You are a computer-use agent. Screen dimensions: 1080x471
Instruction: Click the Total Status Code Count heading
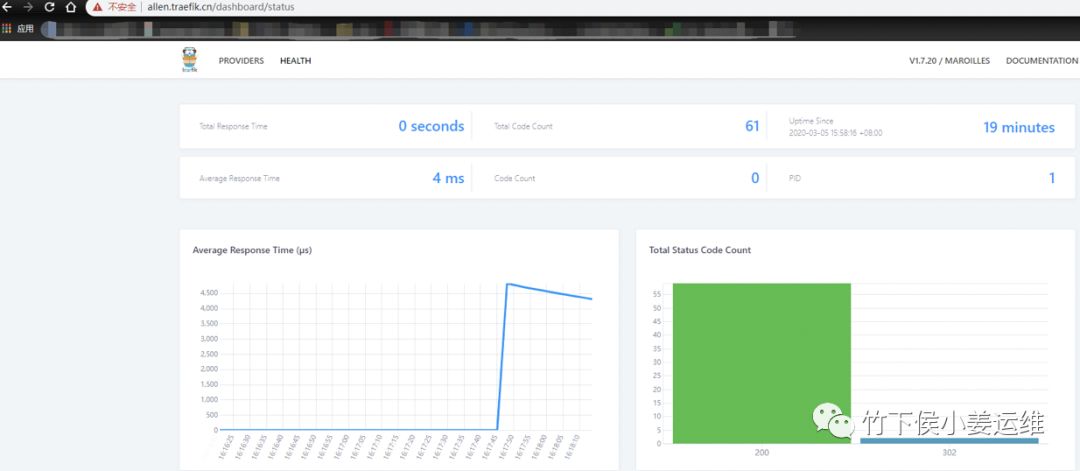click(x=700, y=250)
